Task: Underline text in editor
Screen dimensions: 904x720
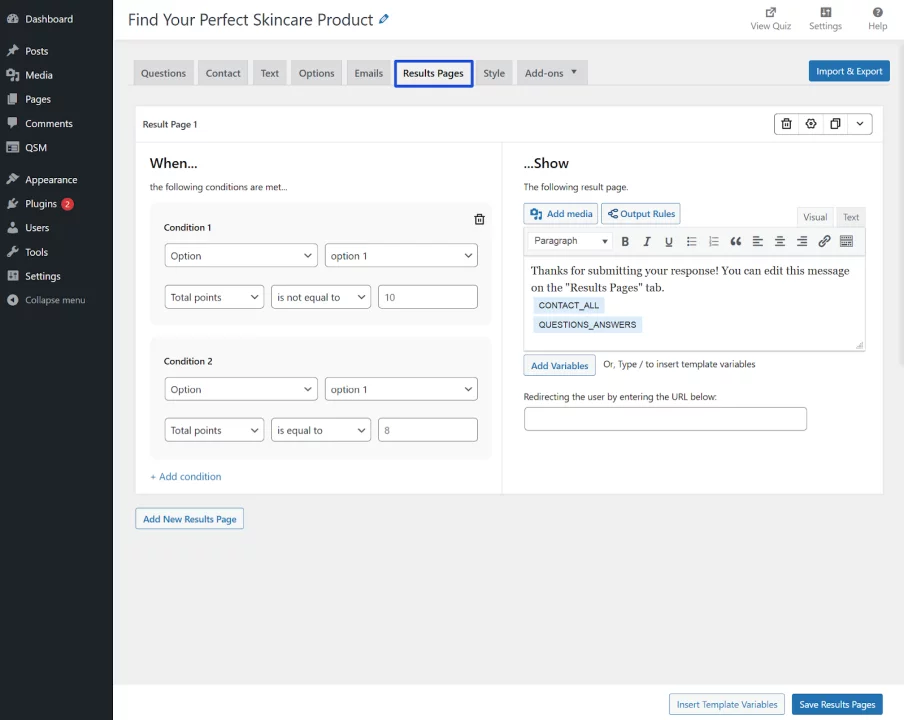Action: [669, 242]
